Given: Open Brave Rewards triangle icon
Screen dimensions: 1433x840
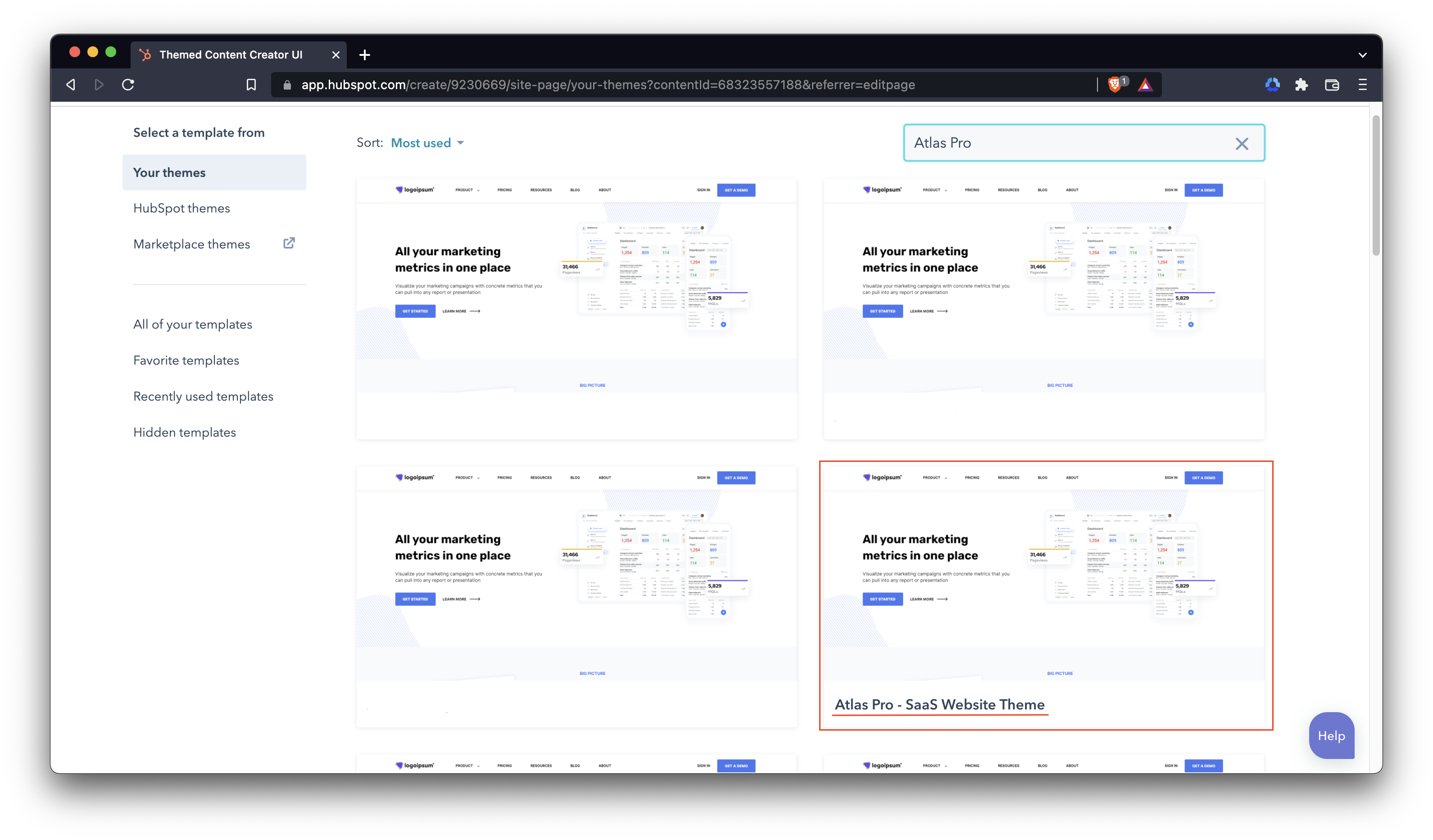Looking at the screenshot, I should (1145, 85).
